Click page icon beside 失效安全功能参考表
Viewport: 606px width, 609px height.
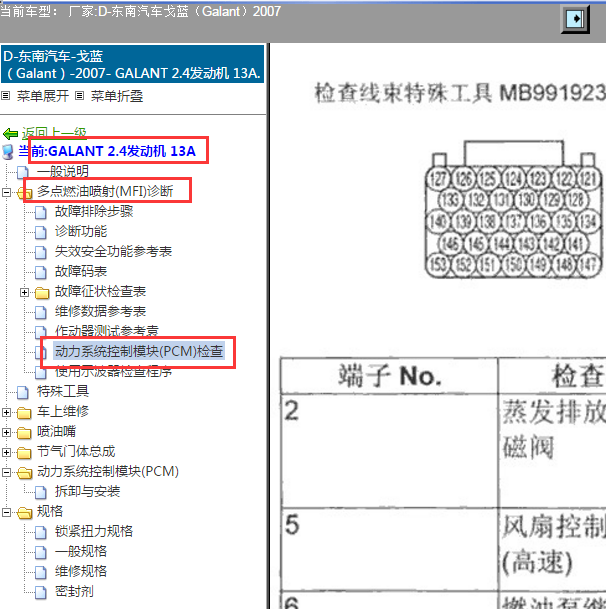pyautogui.click(x=41, y=252)
